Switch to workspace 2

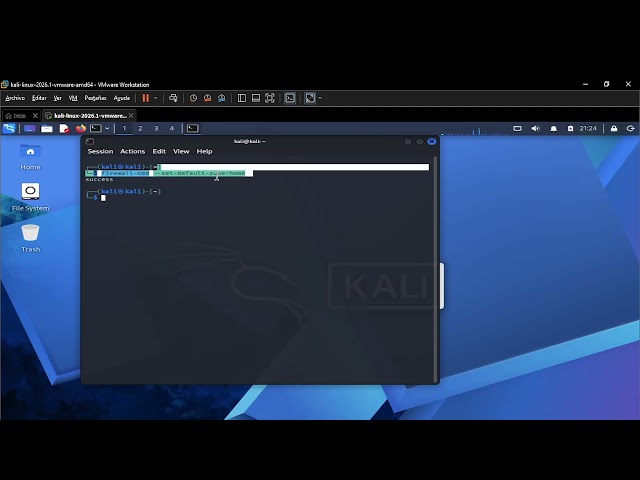coord(140,129)
